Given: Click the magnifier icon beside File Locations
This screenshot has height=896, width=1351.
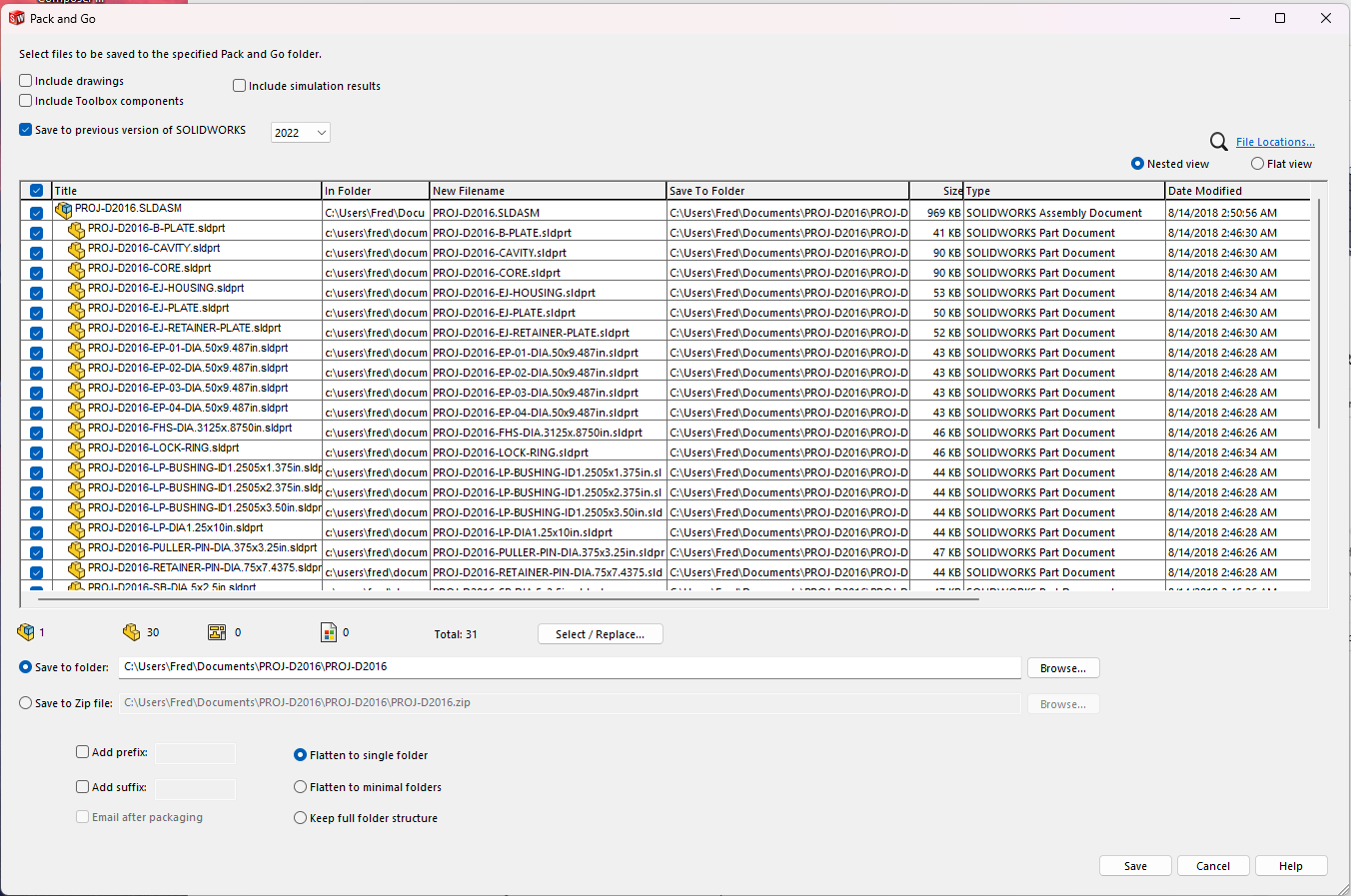Looking at the screenshot, I should pyautogui.click(x=1218, y=142).
